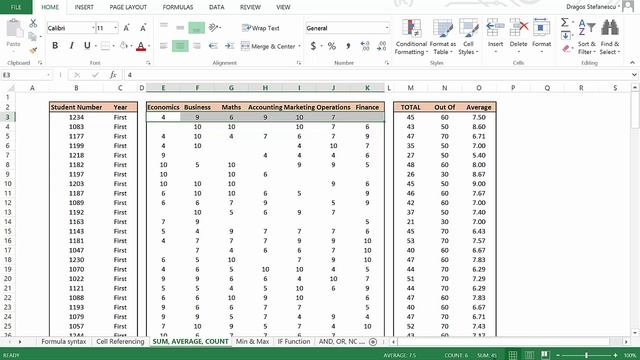Toggle Top Align
The image size is (640, 360).
point(164,26)
